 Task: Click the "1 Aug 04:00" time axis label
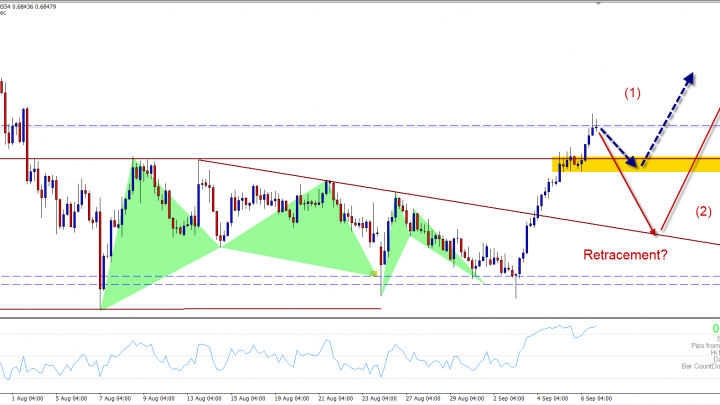point(25,396)
